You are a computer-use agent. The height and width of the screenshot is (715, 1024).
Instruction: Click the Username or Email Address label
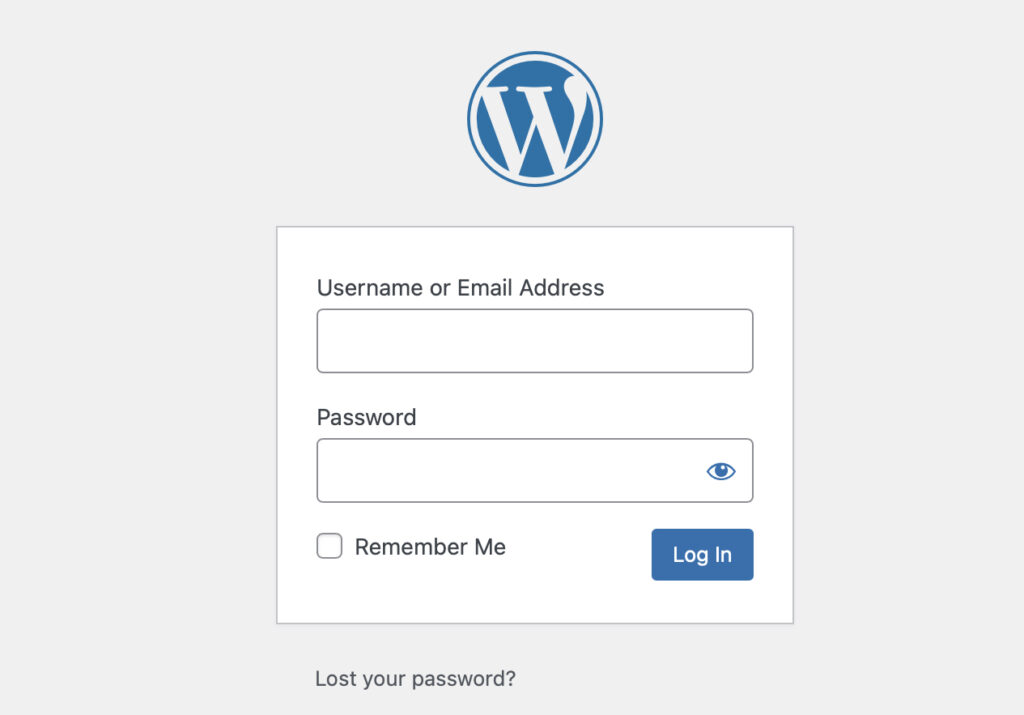pos(460,288)
